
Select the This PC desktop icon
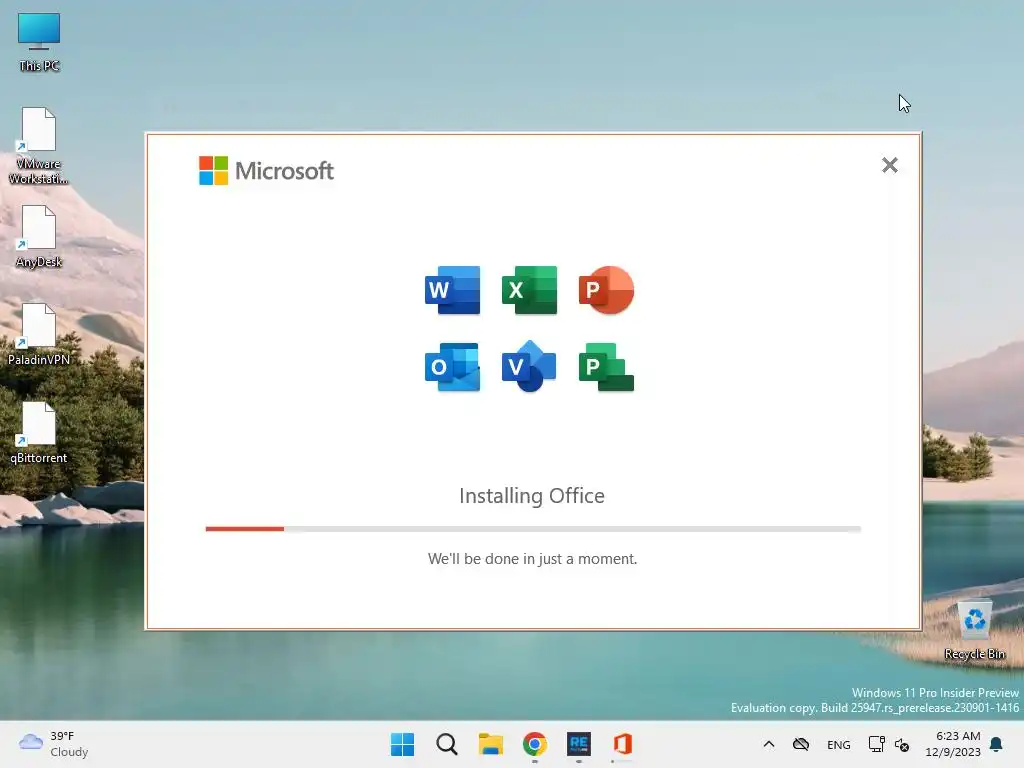[39, 42]
